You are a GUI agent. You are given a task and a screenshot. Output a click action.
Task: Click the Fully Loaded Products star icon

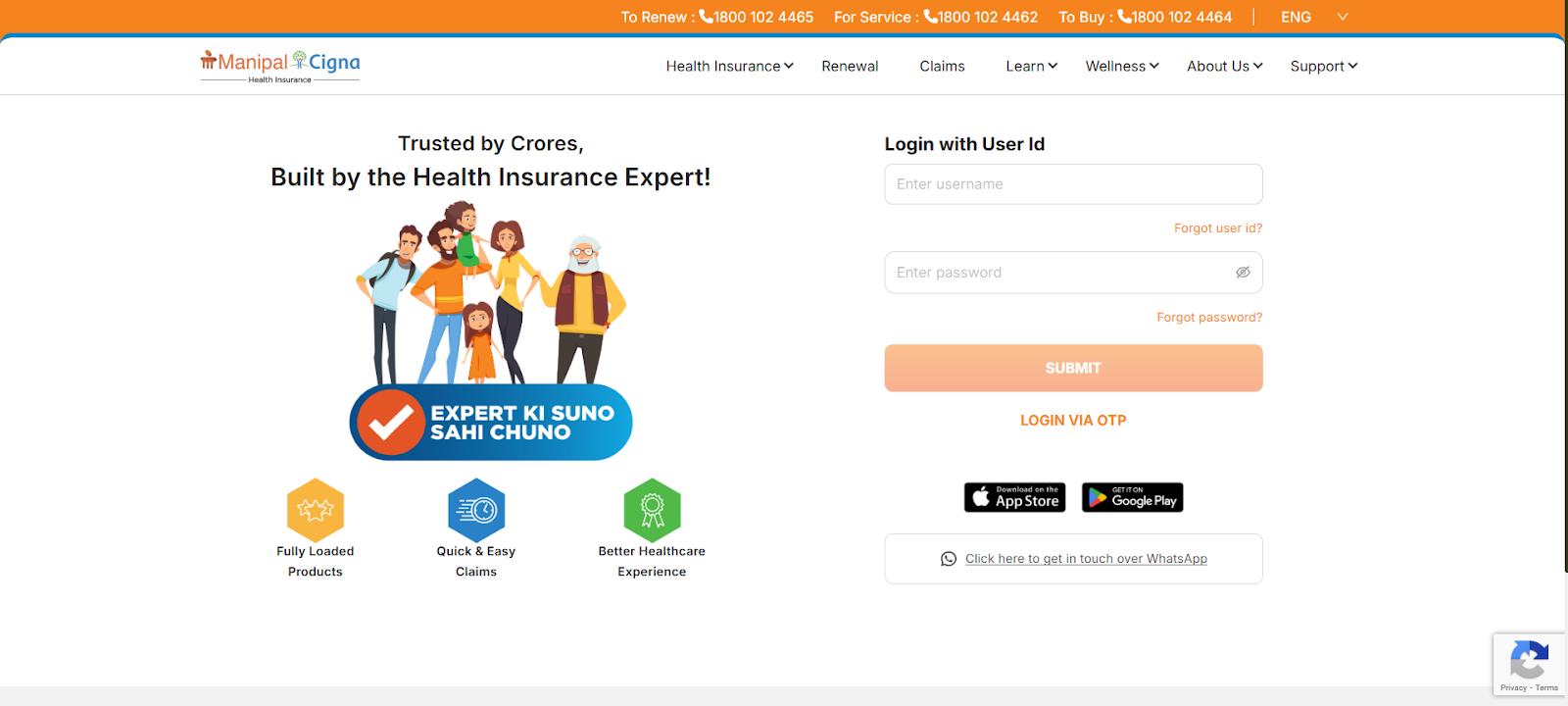316,510
